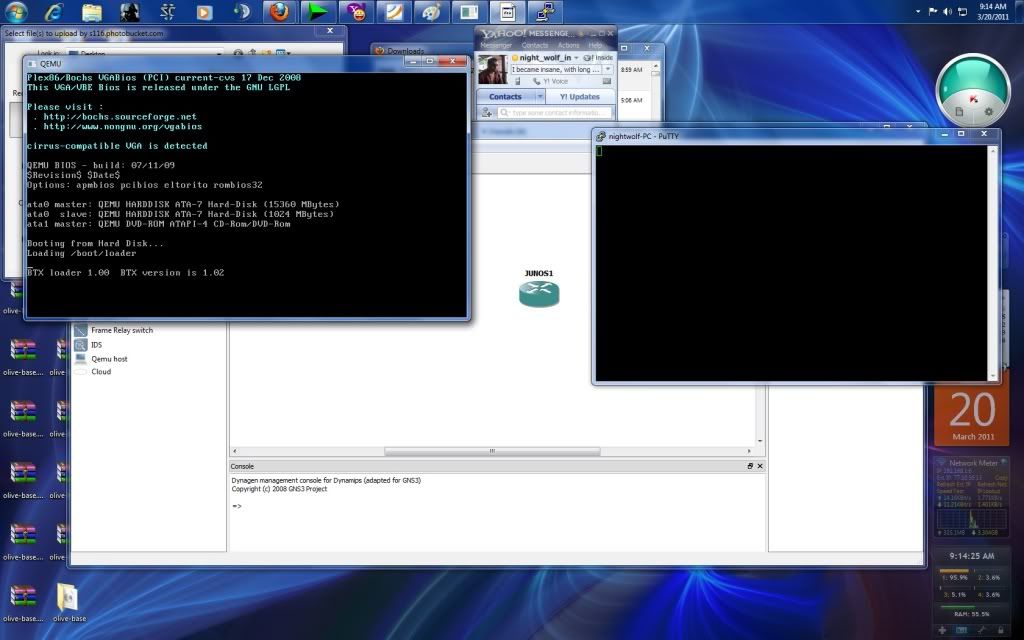The height and width of the screenshot is (640, 1024).
Task: Click the contact search input field
Action: 555,113
